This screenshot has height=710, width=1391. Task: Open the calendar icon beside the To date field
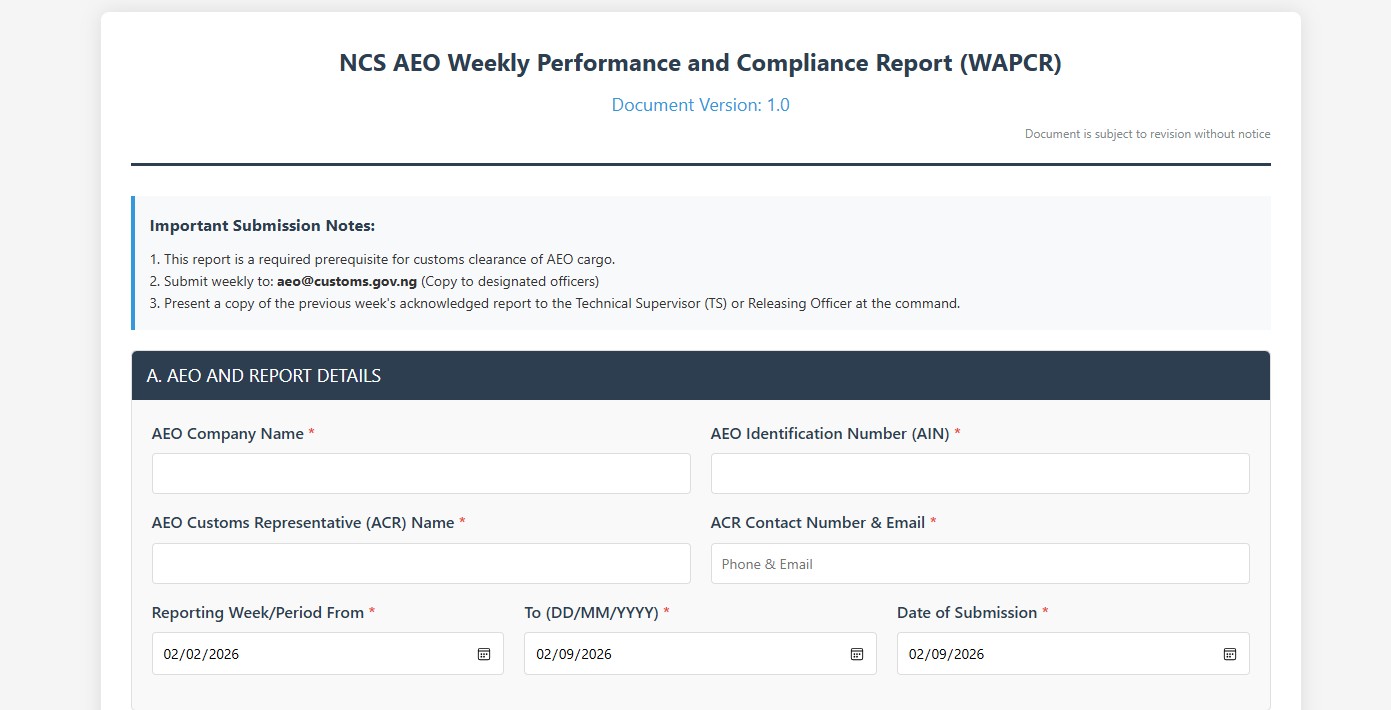tap(856, 653)
